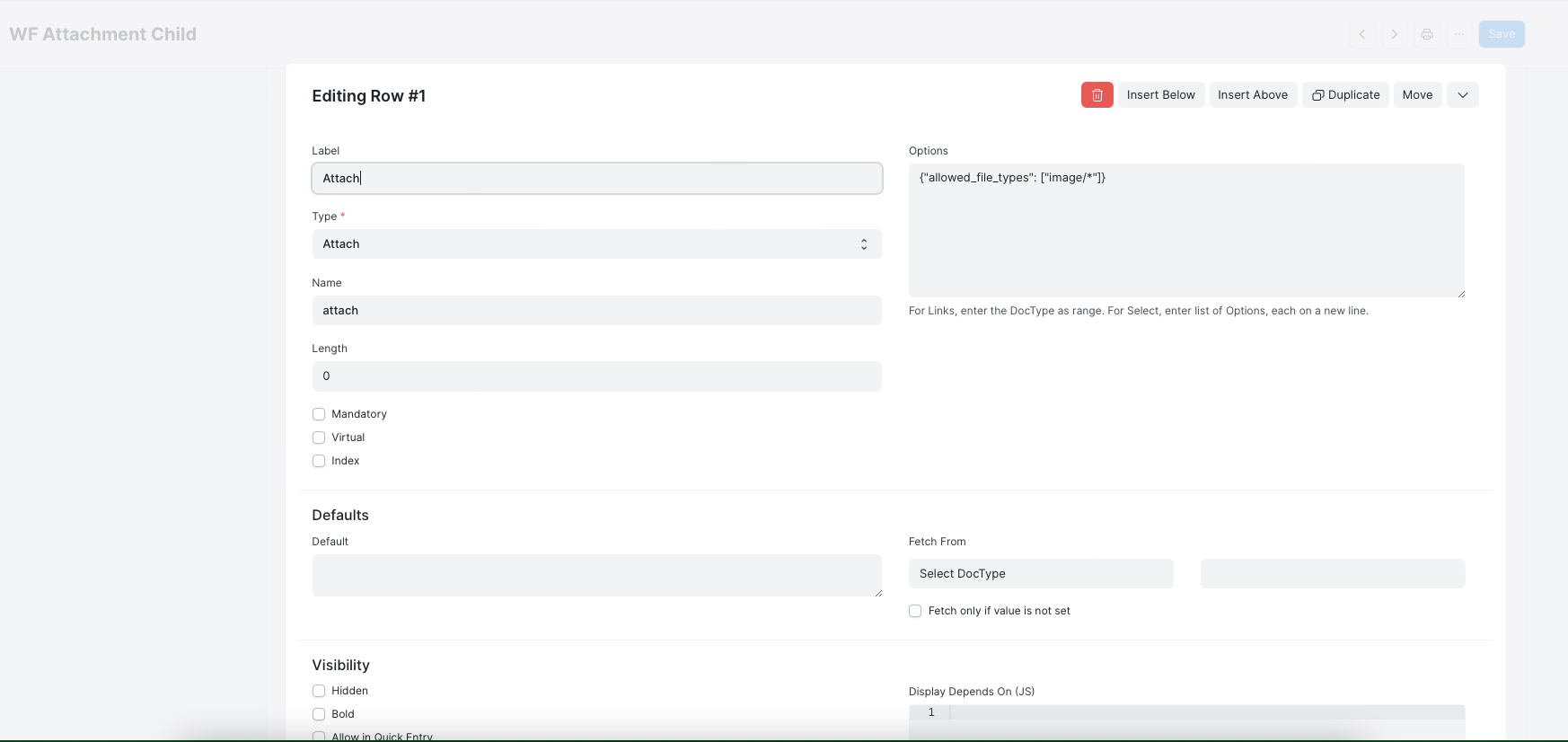
Task: Toggle the Hidden checkbox
Action: [319, 691]
